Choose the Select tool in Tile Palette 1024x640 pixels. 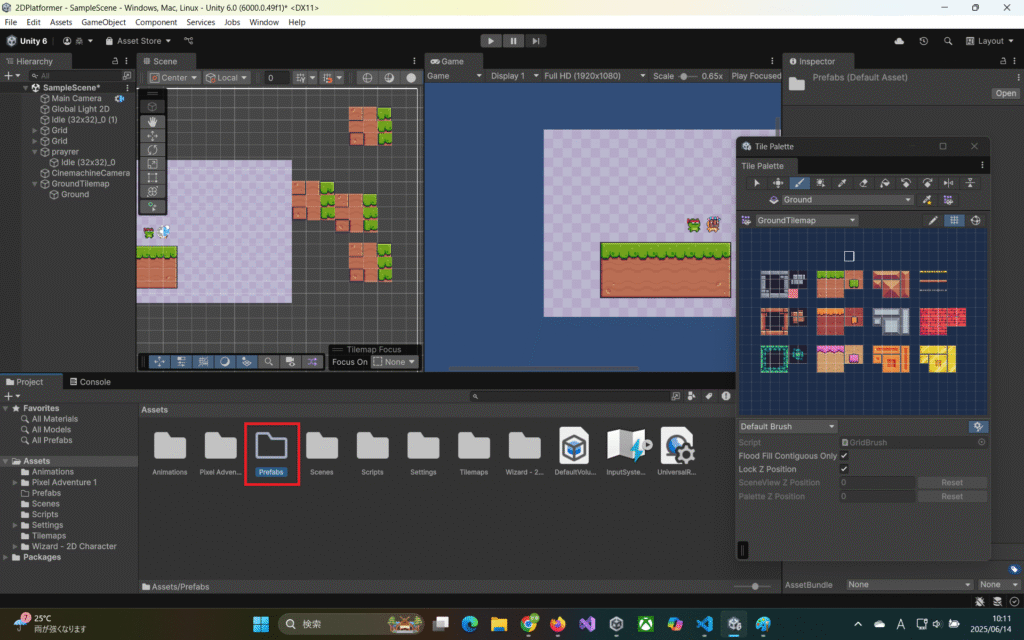tap(756, 183)
